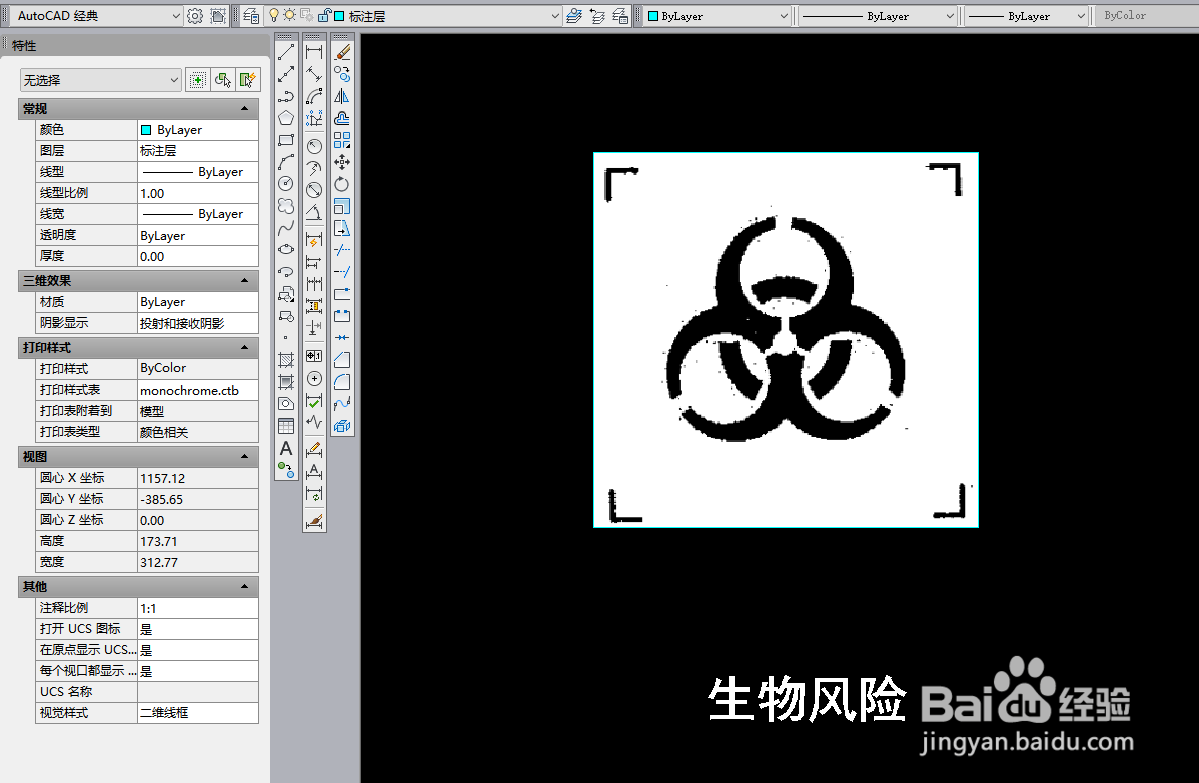Activate the Quick Dimension tool
1199x783 pixels.
(314, 240)
